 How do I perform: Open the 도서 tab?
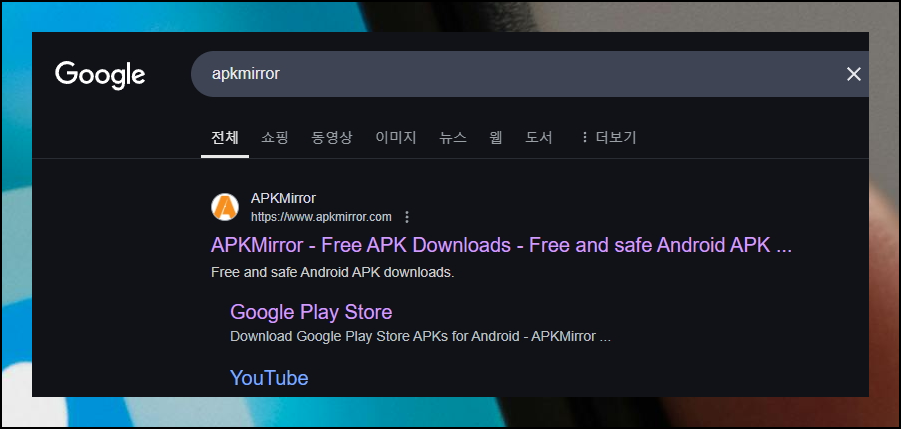(x=539, y=138)
